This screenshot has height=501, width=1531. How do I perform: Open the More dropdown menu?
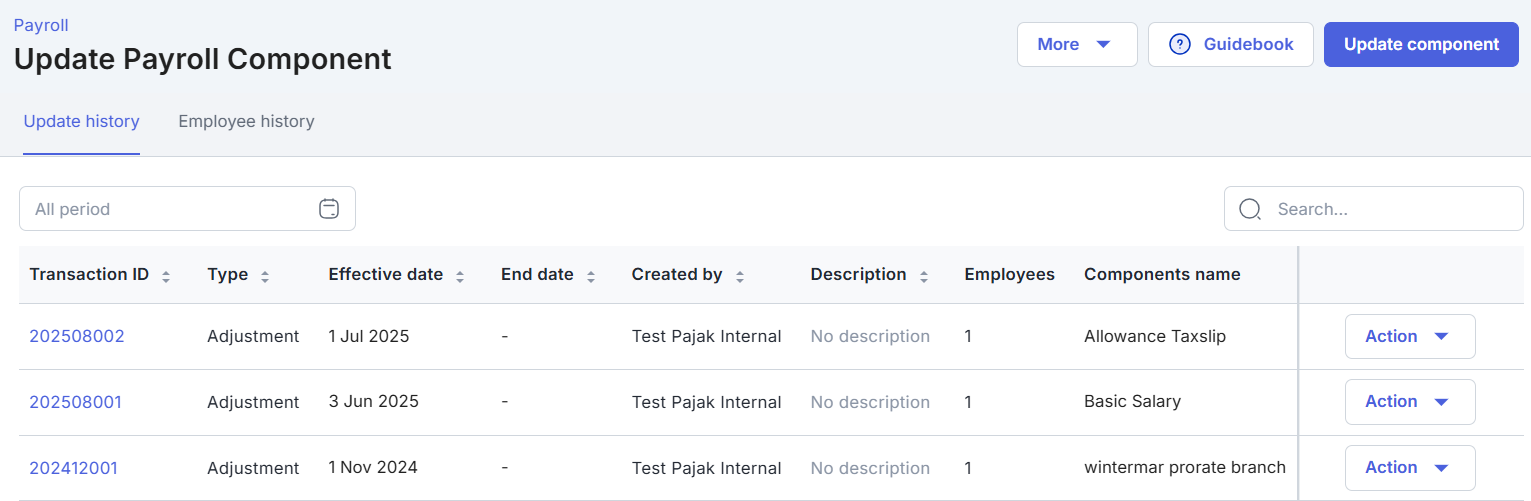coord(1076,45)
